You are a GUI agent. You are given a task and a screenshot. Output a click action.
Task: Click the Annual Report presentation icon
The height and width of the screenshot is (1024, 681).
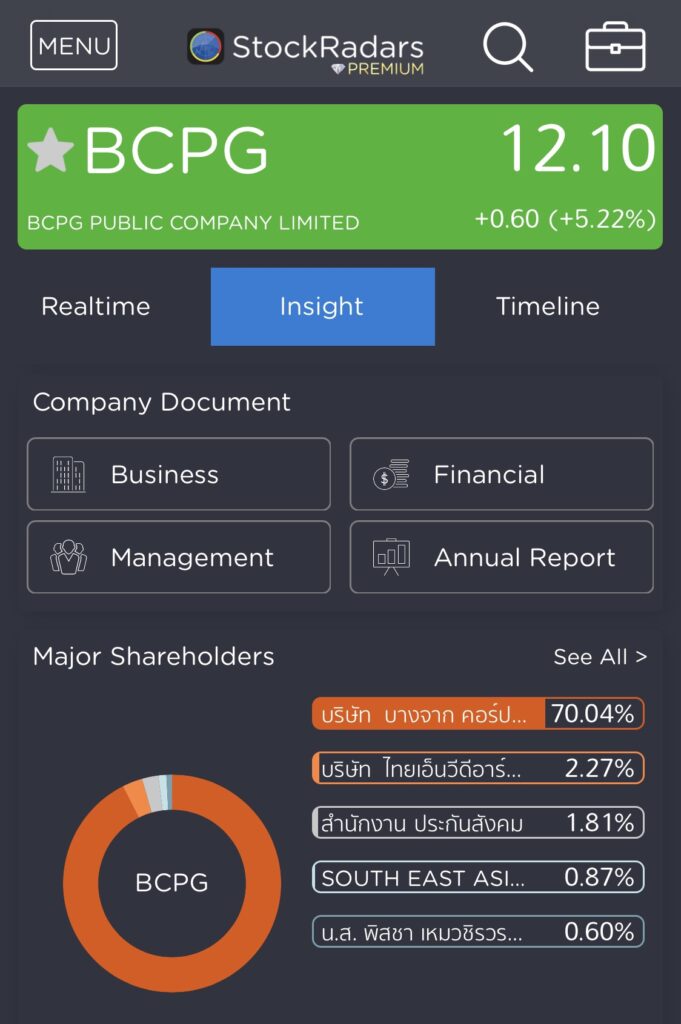tap(390, 557)
